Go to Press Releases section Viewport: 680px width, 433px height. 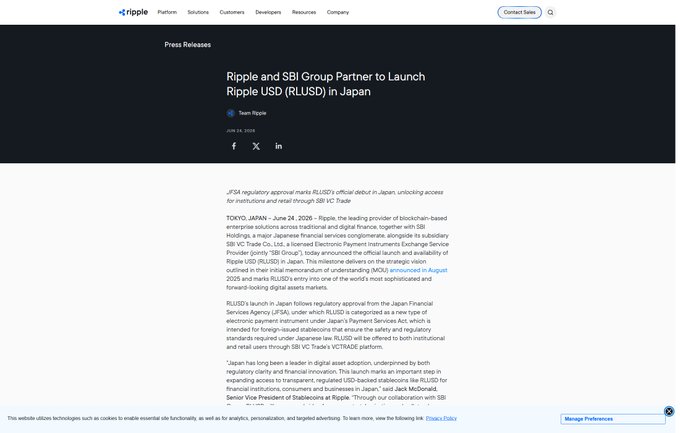click(187, 45)
